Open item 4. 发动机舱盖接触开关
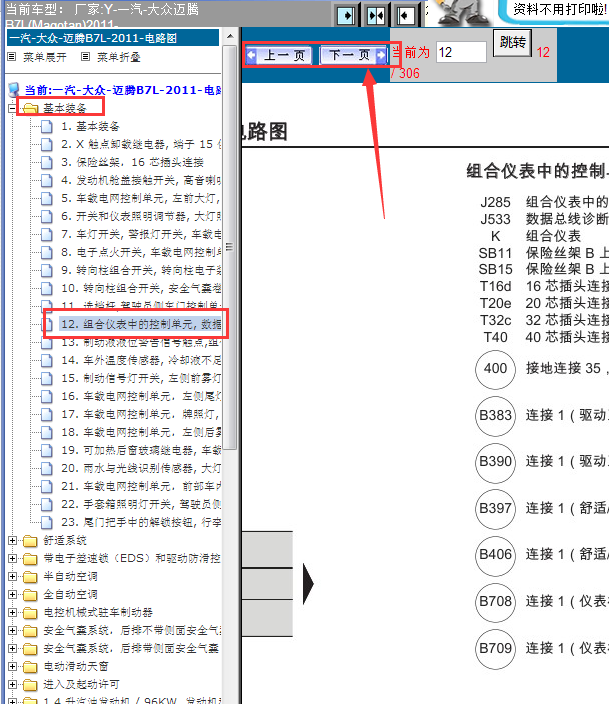609x704 pixels. [141, 180]
